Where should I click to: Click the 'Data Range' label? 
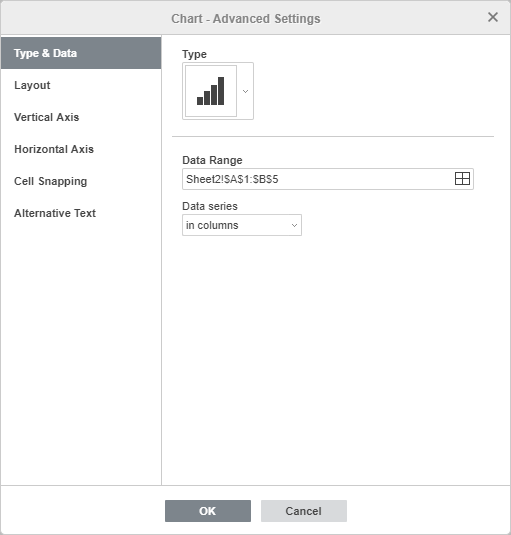pos(212,160)
